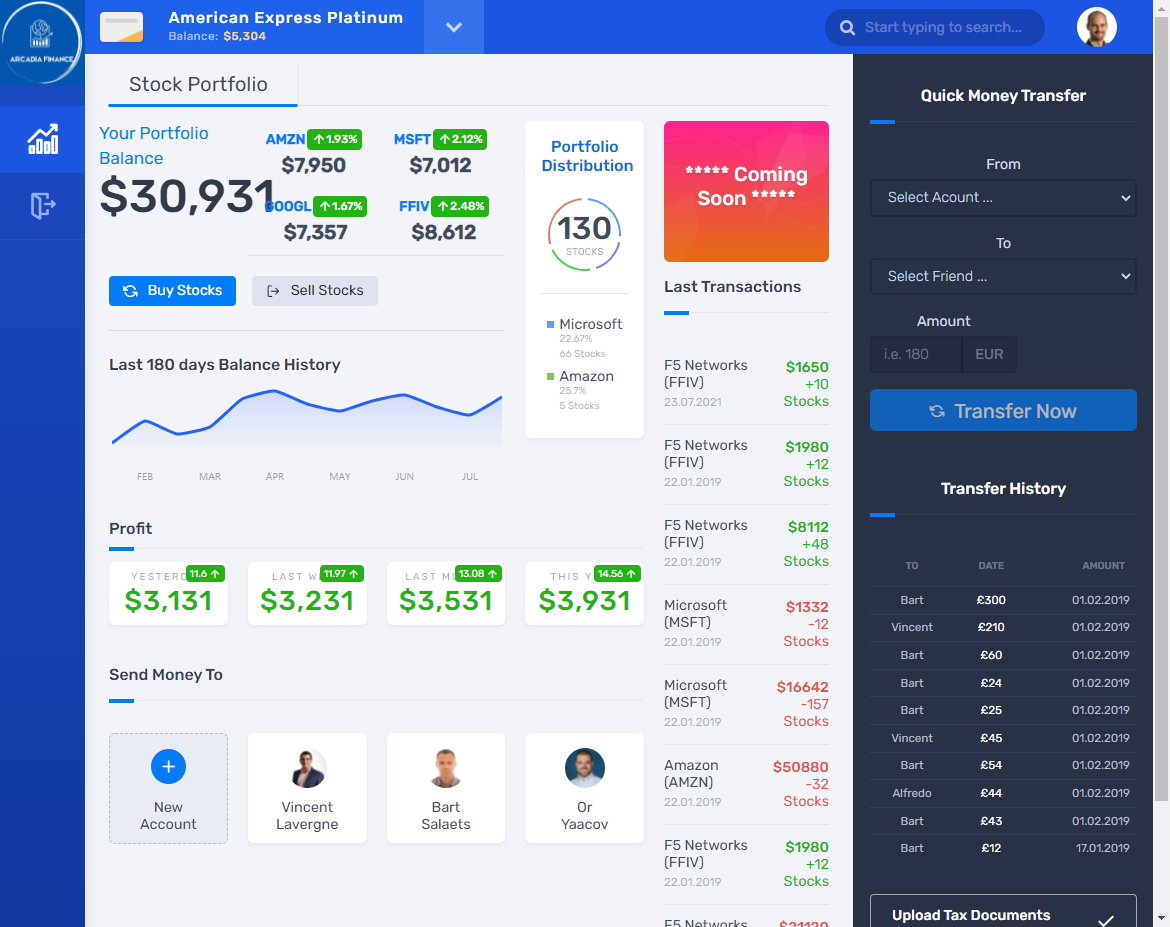Click the $50880 Amazon transaction
Viewport: 1170px width, 927px height.
tap(746, 784)
